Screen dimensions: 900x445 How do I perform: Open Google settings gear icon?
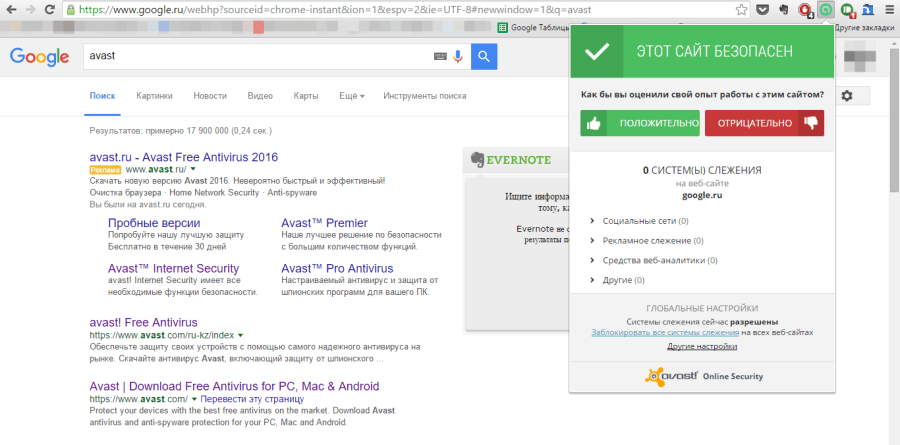coord(847,96)
